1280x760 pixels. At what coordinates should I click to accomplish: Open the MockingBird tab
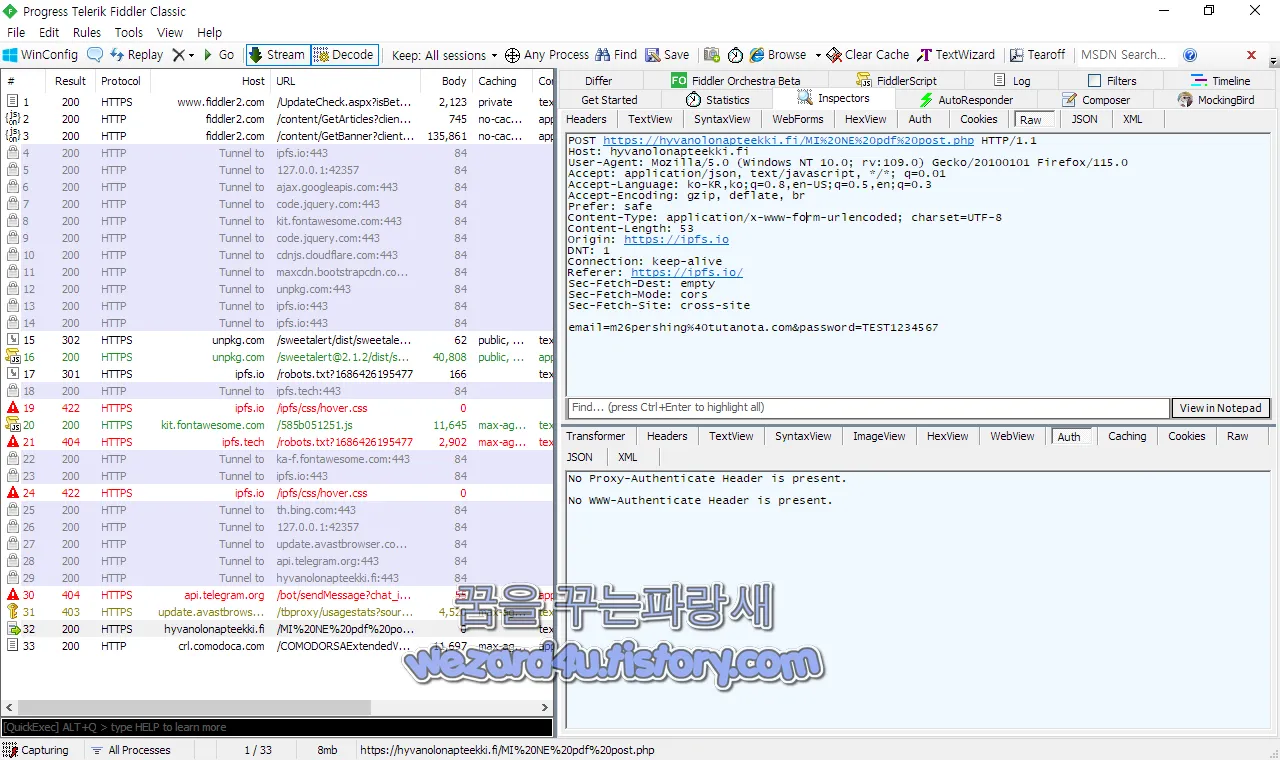(1215, 100)
